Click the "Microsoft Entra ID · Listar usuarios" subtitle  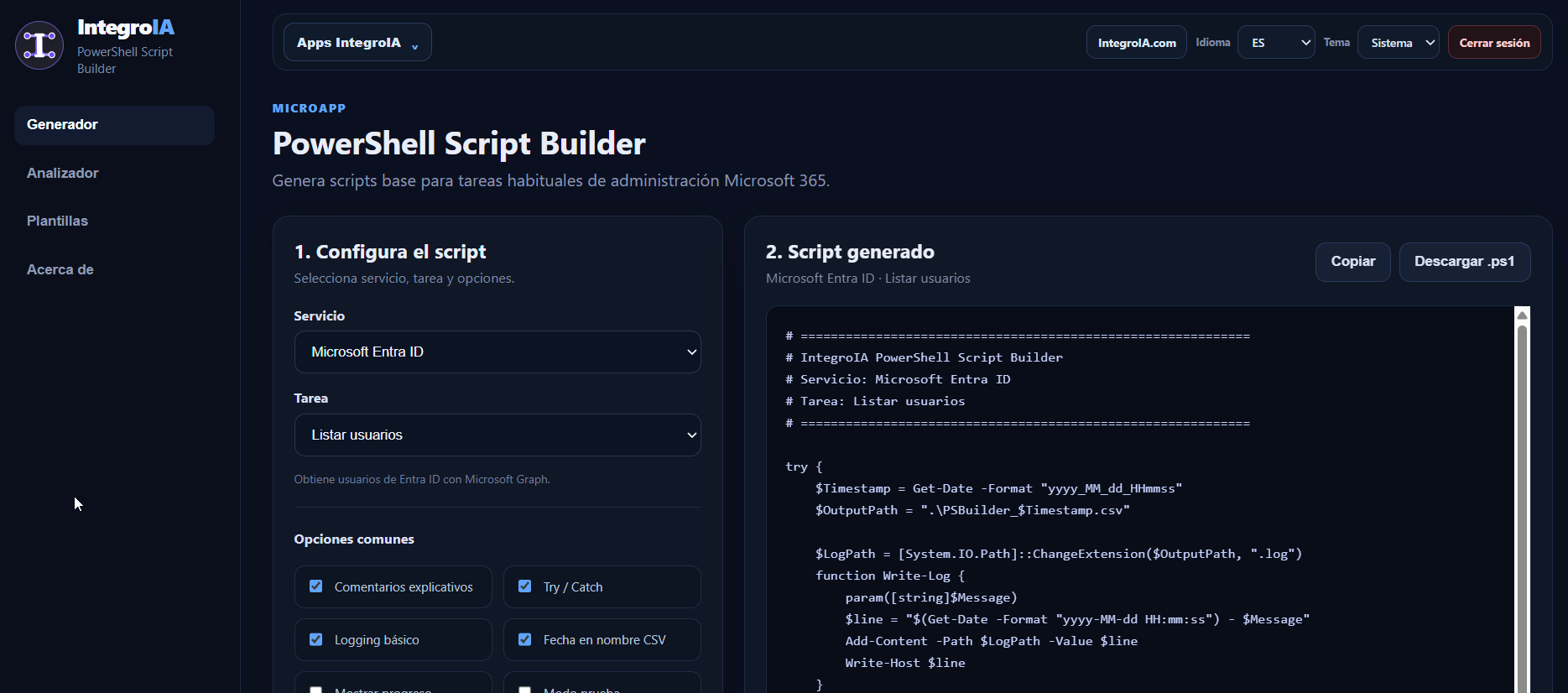tap(868, 279)
